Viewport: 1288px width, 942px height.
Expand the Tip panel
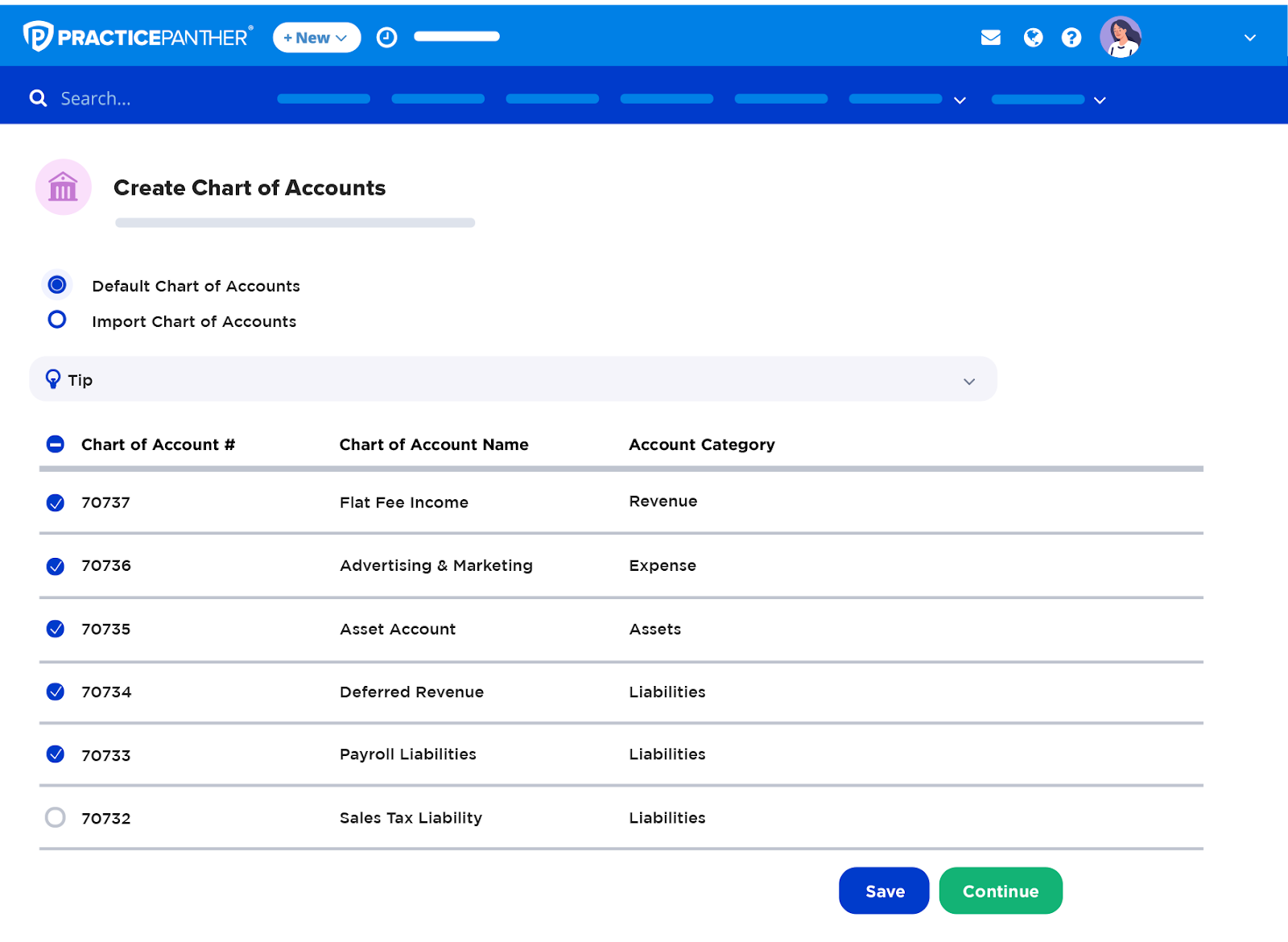click(969, 381)
